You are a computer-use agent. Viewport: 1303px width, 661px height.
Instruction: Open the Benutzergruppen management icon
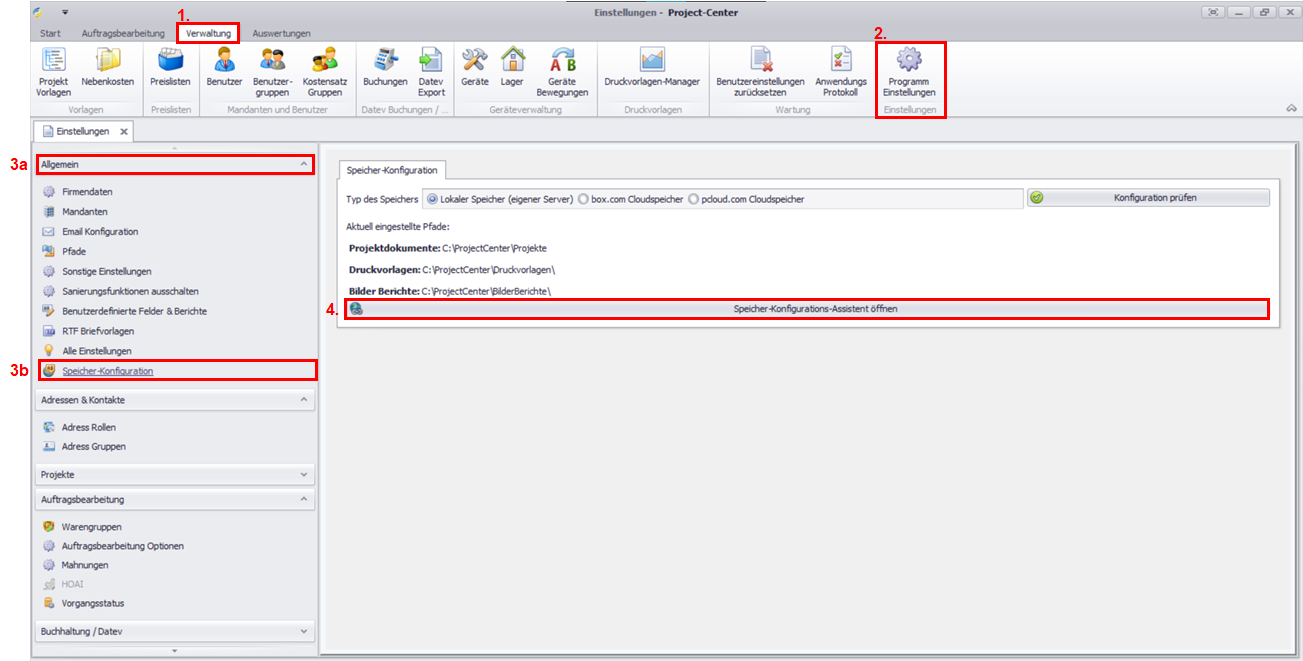271,63
